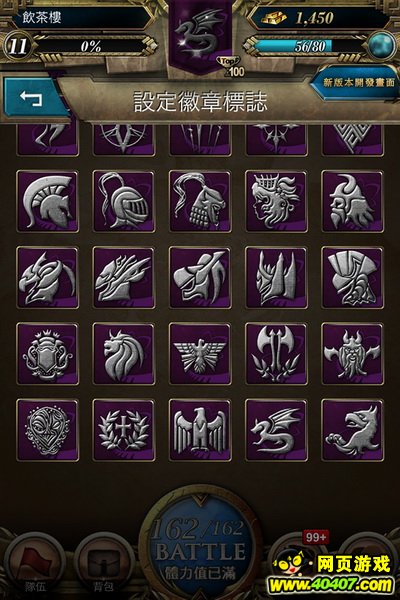Image resolution: width=400 pixels, height=600 pixels.
Task: Pick the crowned queen head emblem
Action: (276, 201)
